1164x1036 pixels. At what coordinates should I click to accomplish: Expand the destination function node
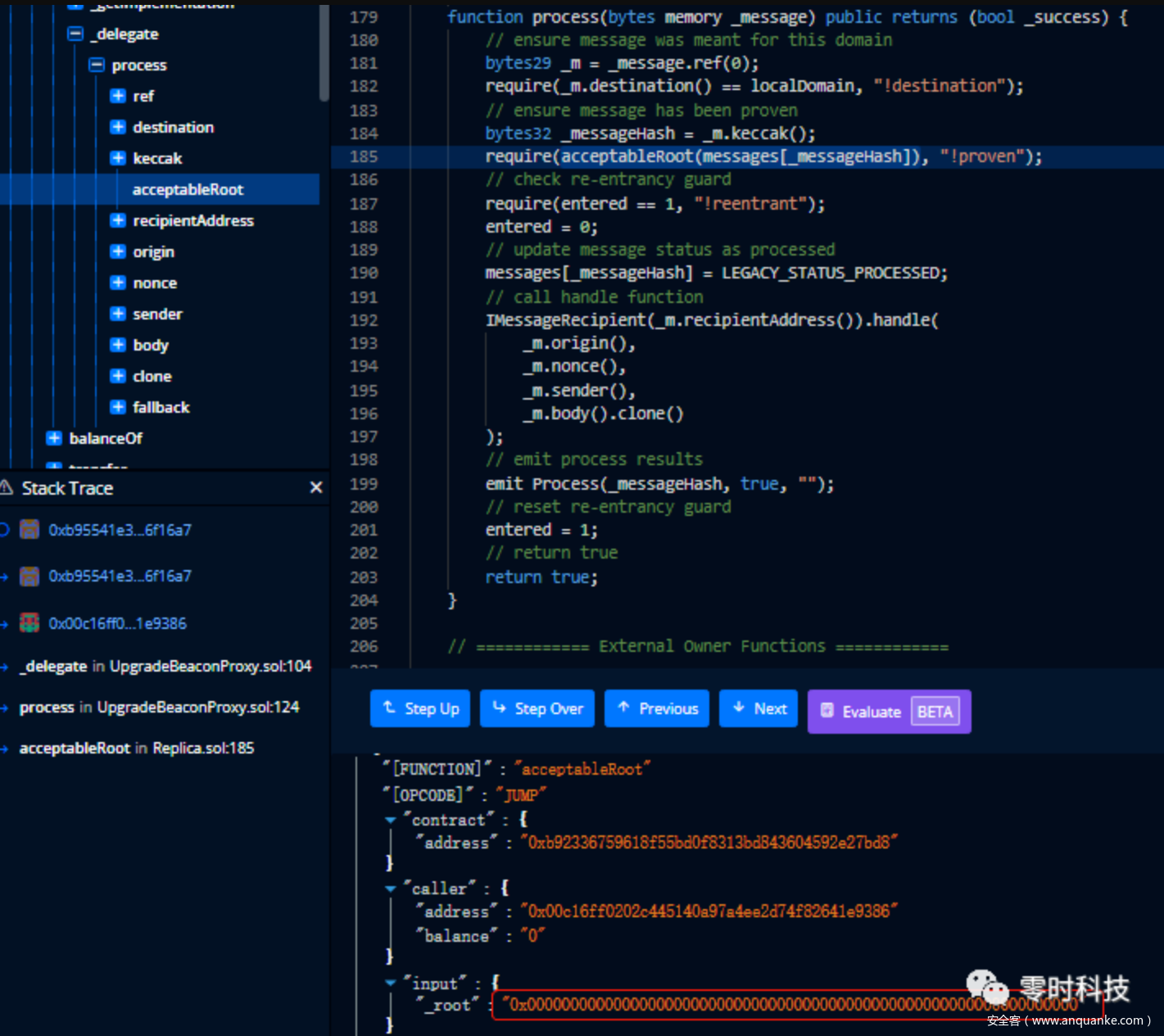coord(118,127)
